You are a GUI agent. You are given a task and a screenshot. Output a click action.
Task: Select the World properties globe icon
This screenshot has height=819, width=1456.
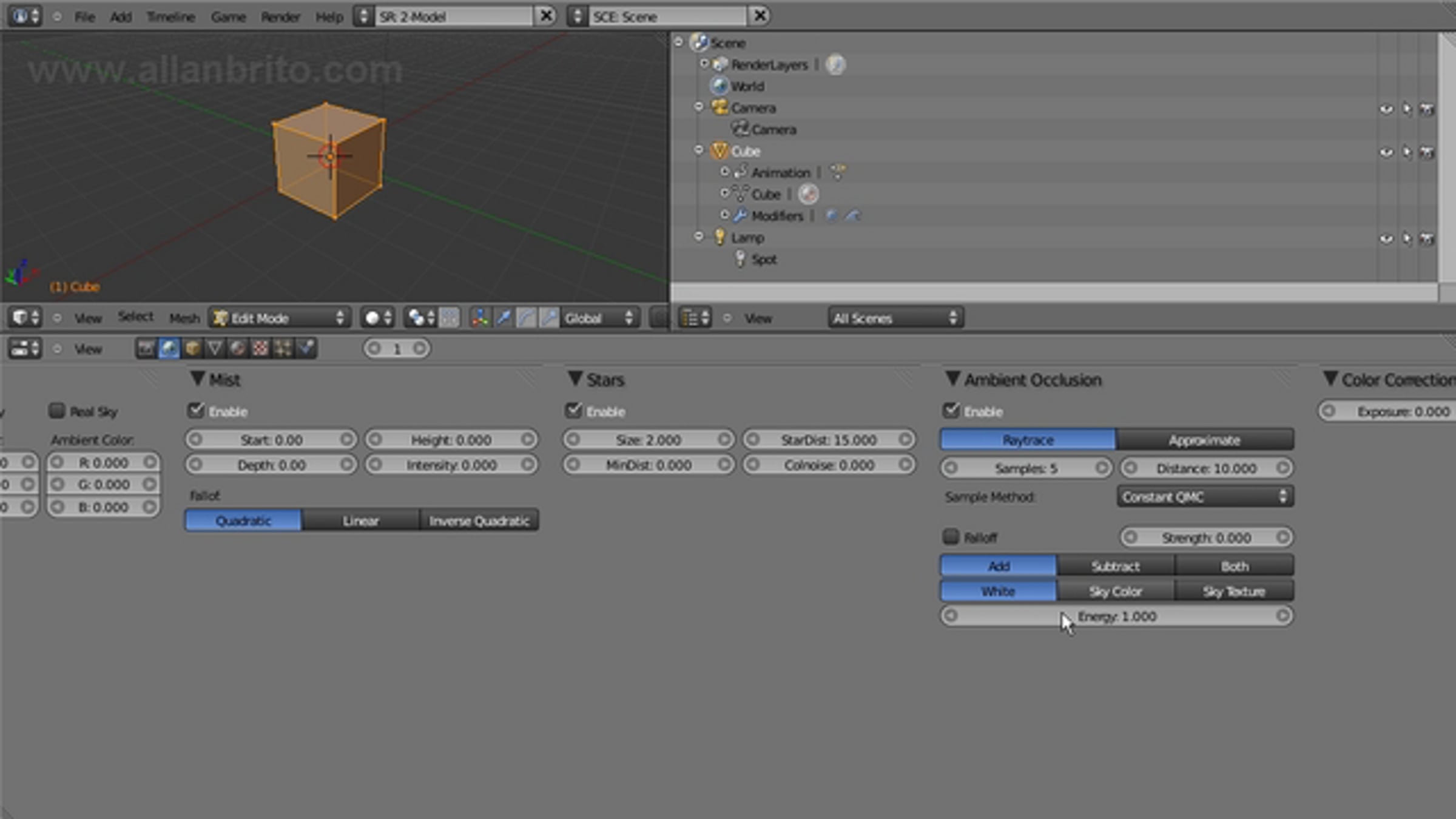(x=169, y=349)
